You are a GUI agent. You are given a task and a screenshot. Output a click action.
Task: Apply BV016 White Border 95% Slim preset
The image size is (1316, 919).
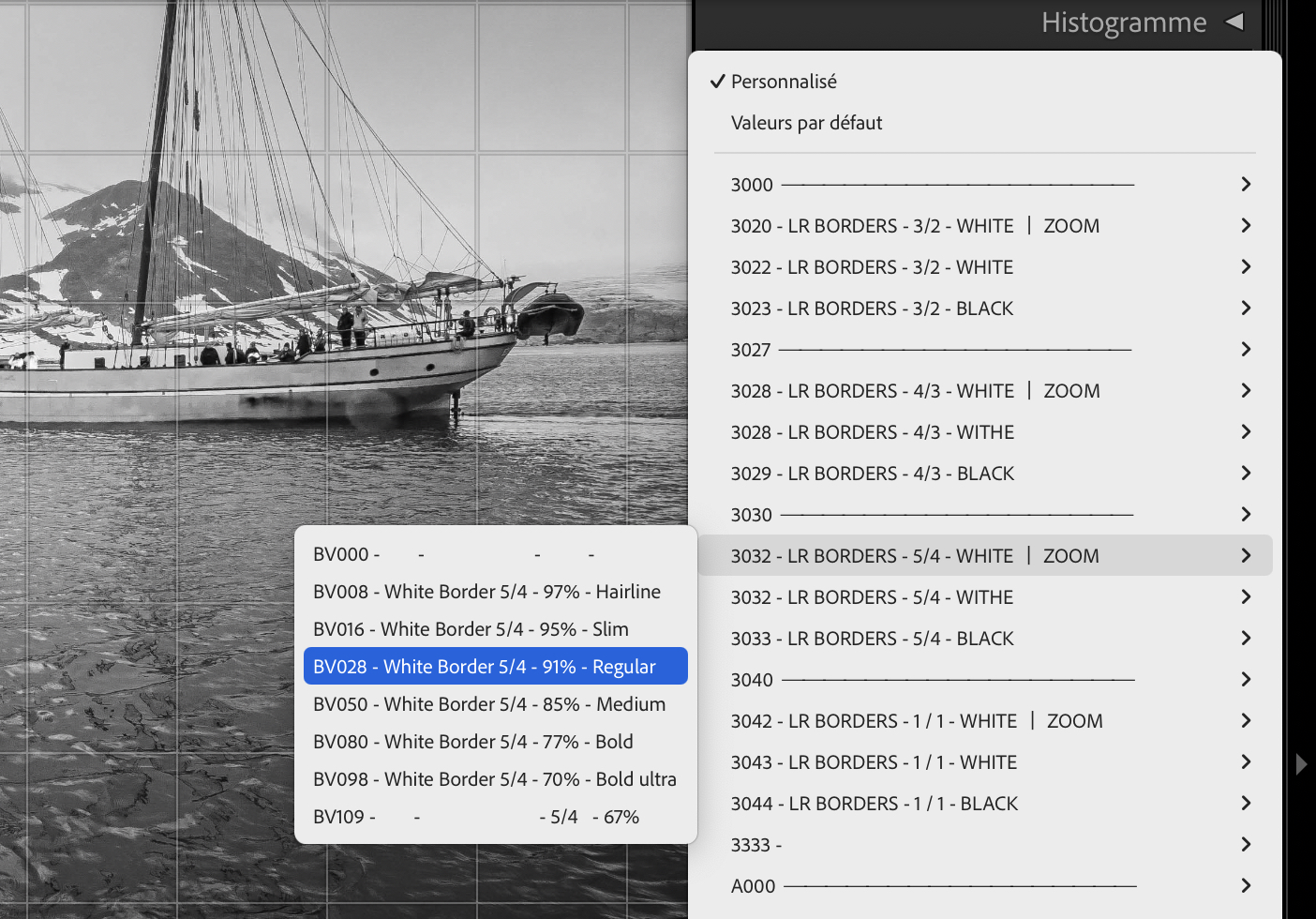[471, 629]
